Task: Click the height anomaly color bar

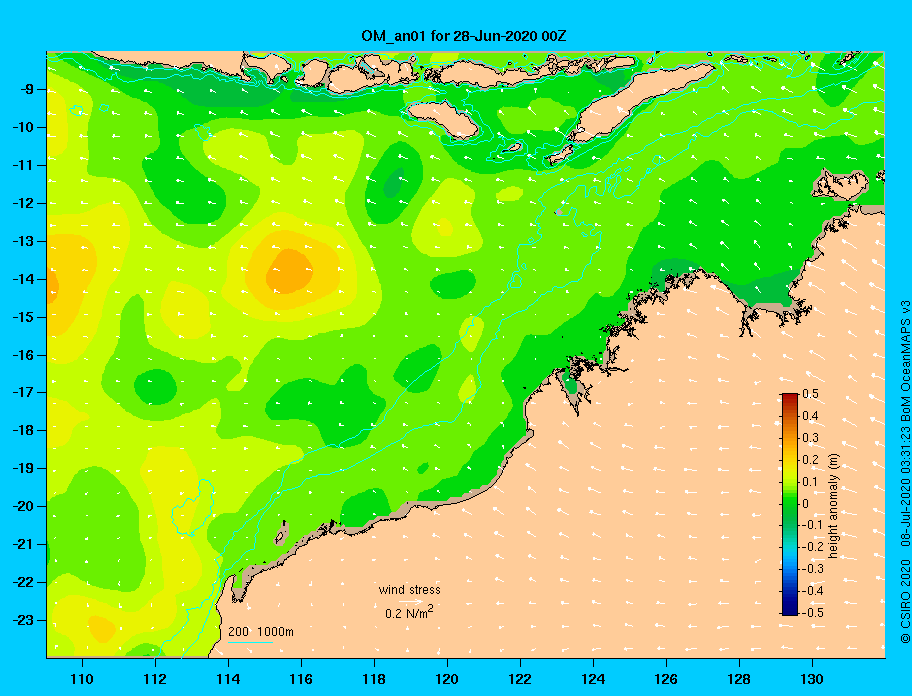Action: [790, 504]
